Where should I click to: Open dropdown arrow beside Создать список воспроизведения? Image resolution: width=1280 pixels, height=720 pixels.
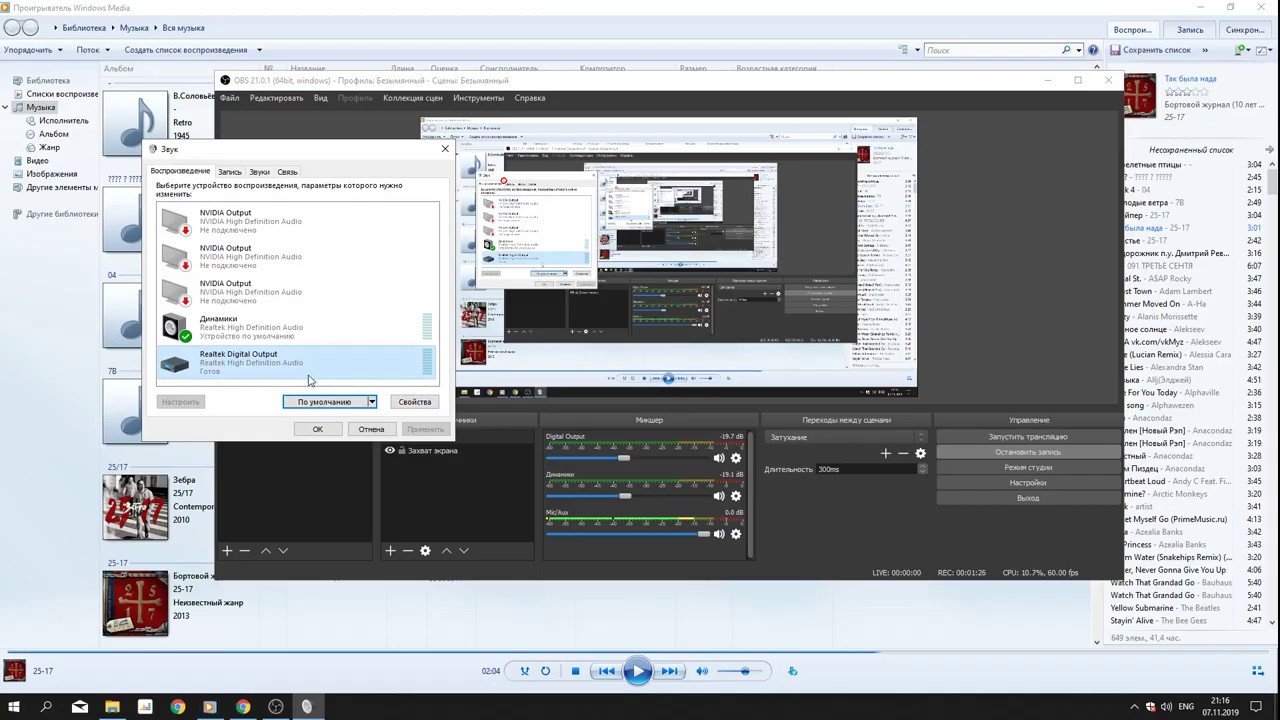(x=259, y=50)
